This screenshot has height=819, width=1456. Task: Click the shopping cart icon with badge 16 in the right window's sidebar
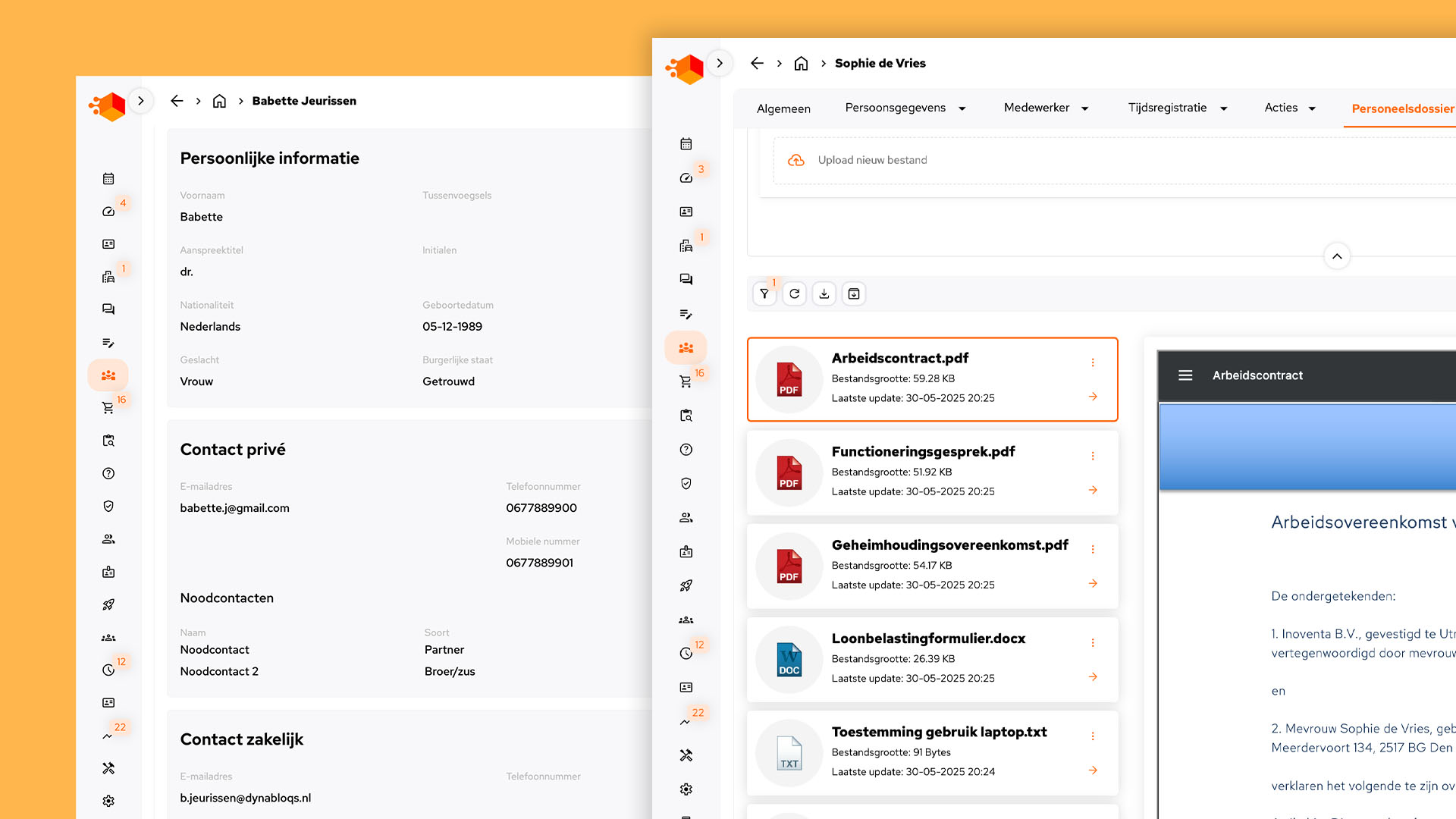(686, 381)
